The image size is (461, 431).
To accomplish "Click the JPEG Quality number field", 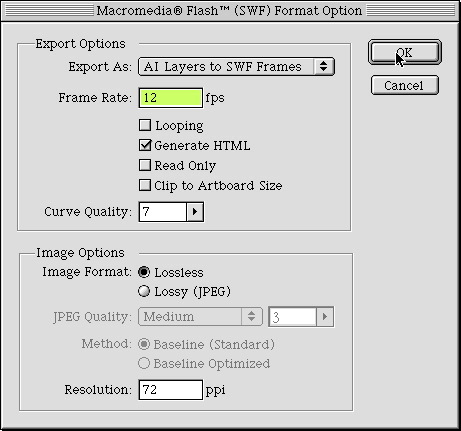I will (293, 317).
